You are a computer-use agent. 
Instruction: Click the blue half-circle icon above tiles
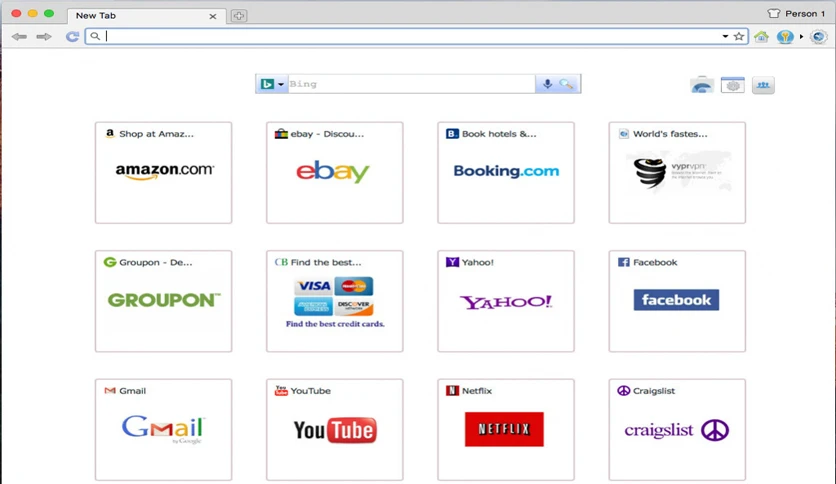[x=702, y=85]
